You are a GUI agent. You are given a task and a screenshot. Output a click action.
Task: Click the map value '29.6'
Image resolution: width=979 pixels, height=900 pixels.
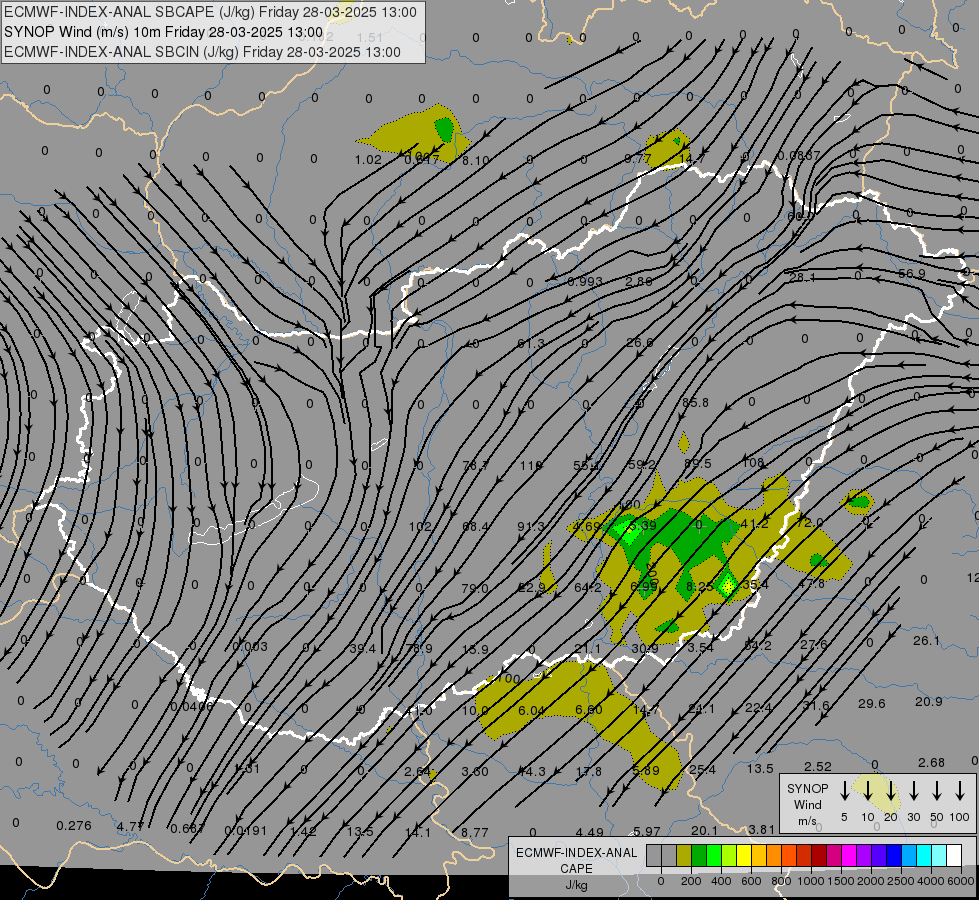[872, 704]
